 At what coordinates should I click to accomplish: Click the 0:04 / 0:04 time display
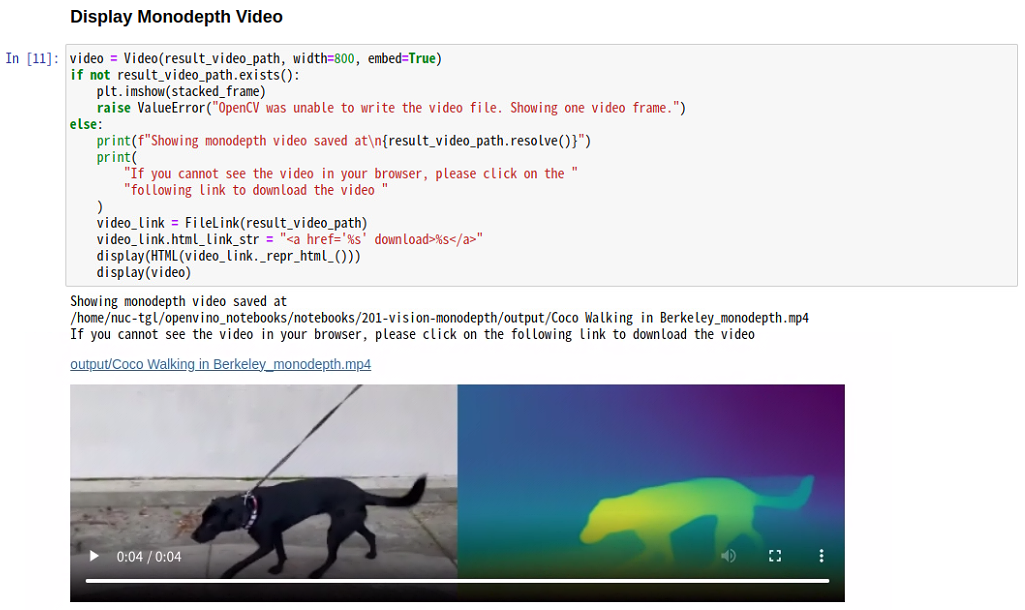point(149,556)
